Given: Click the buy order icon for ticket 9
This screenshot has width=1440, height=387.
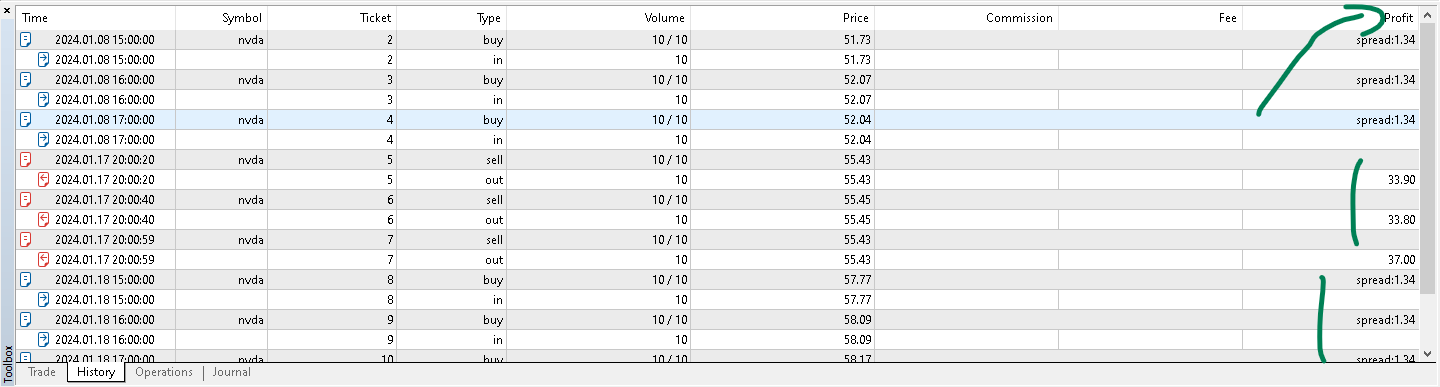Looking at the screenshot, I should tap(26, 319).
